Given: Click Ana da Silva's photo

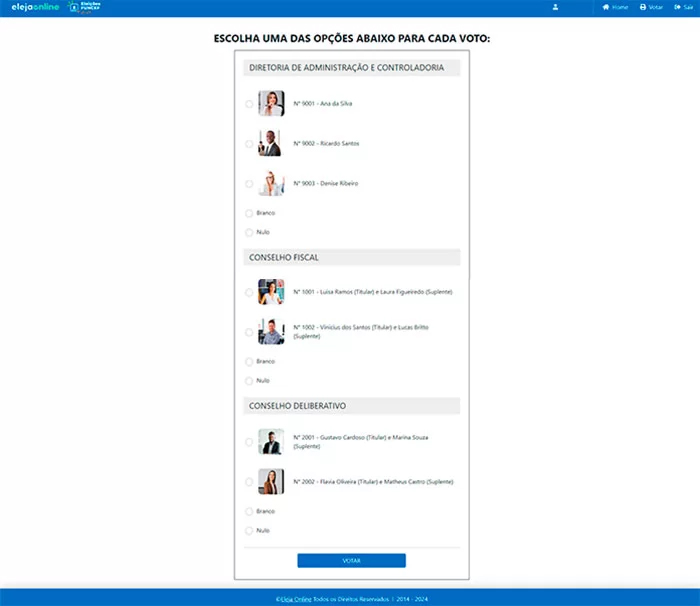Looking at the screenshot, I should (271, 103).
